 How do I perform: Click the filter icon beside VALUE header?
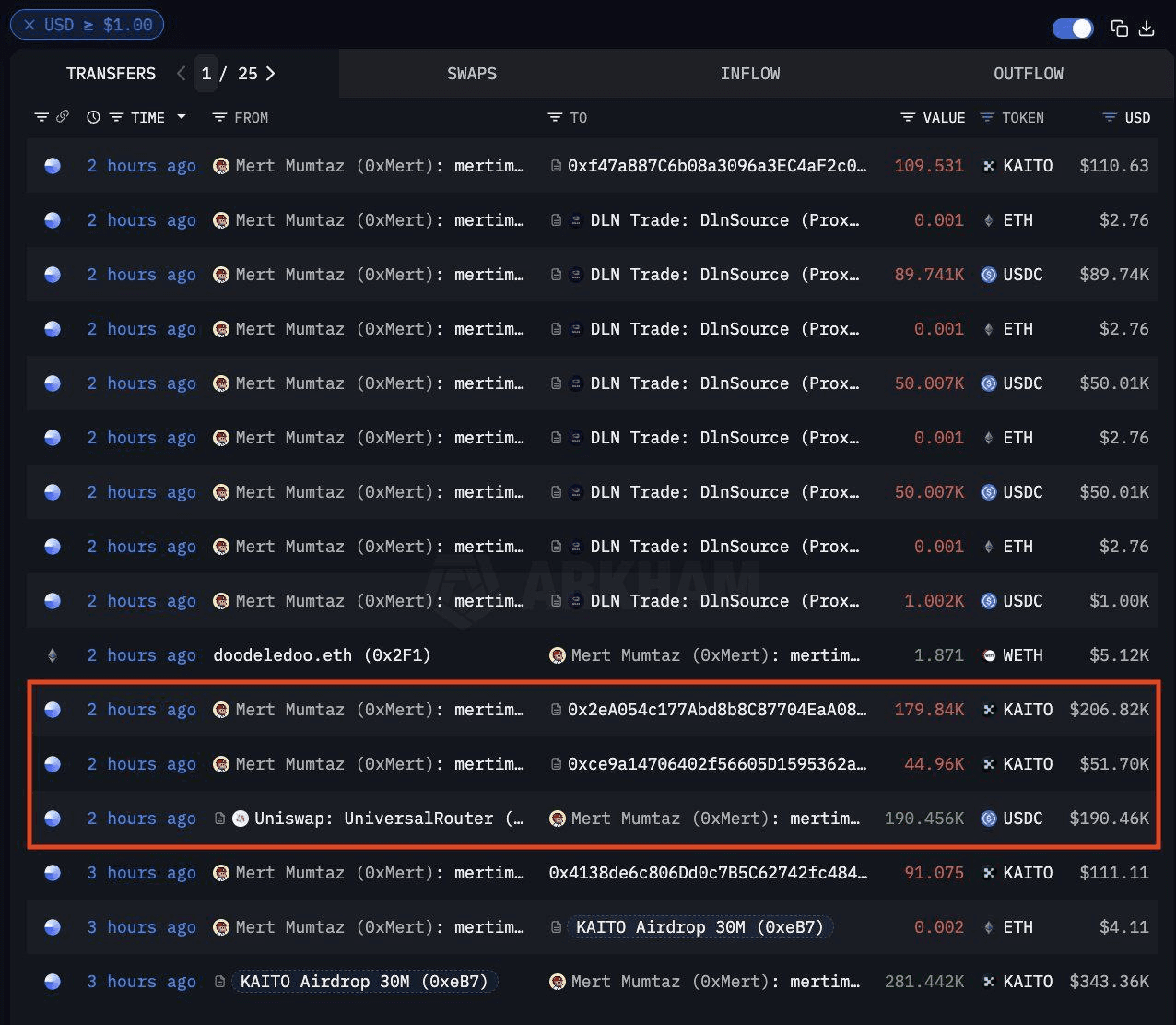click(x=908, y=117)
